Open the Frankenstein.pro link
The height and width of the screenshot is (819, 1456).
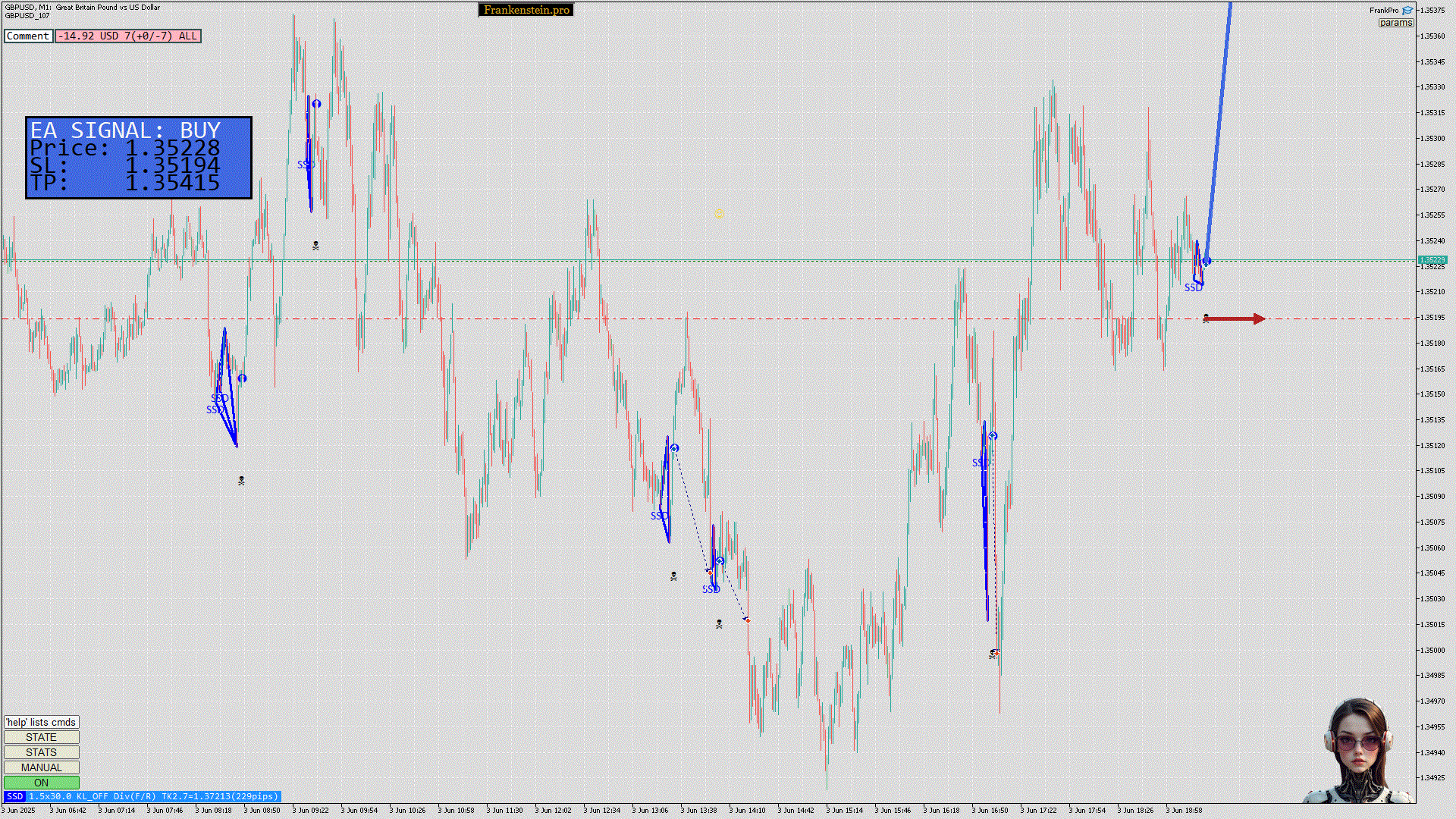pyautogui.click(x=526, y=10)
